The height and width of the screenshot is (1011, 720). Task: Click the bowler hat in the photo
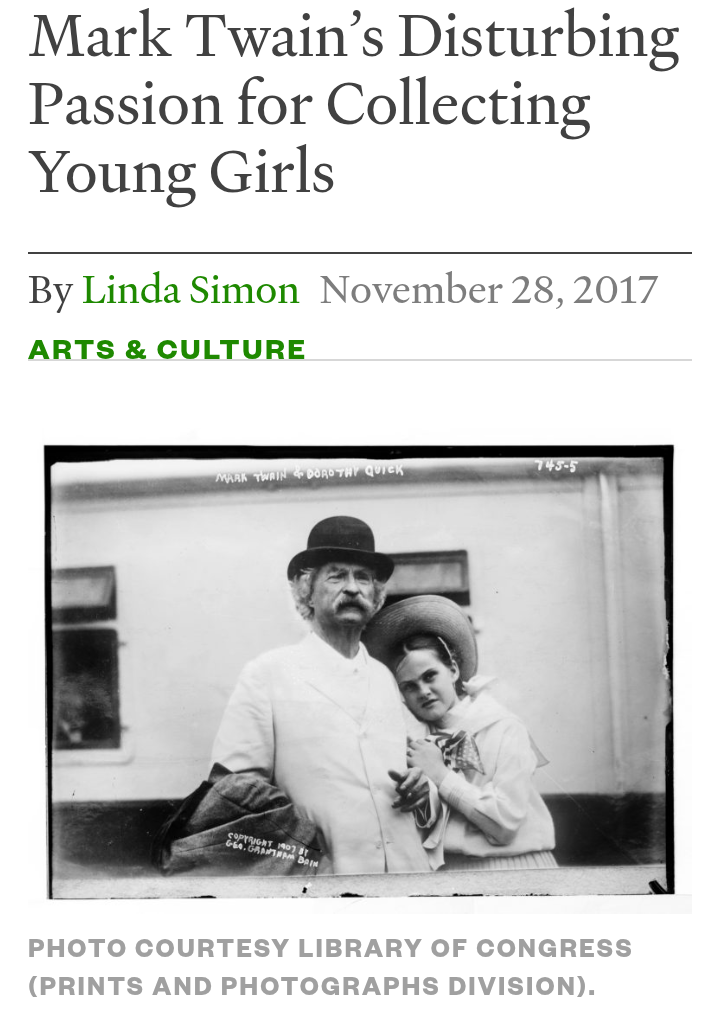coord(339,546)
